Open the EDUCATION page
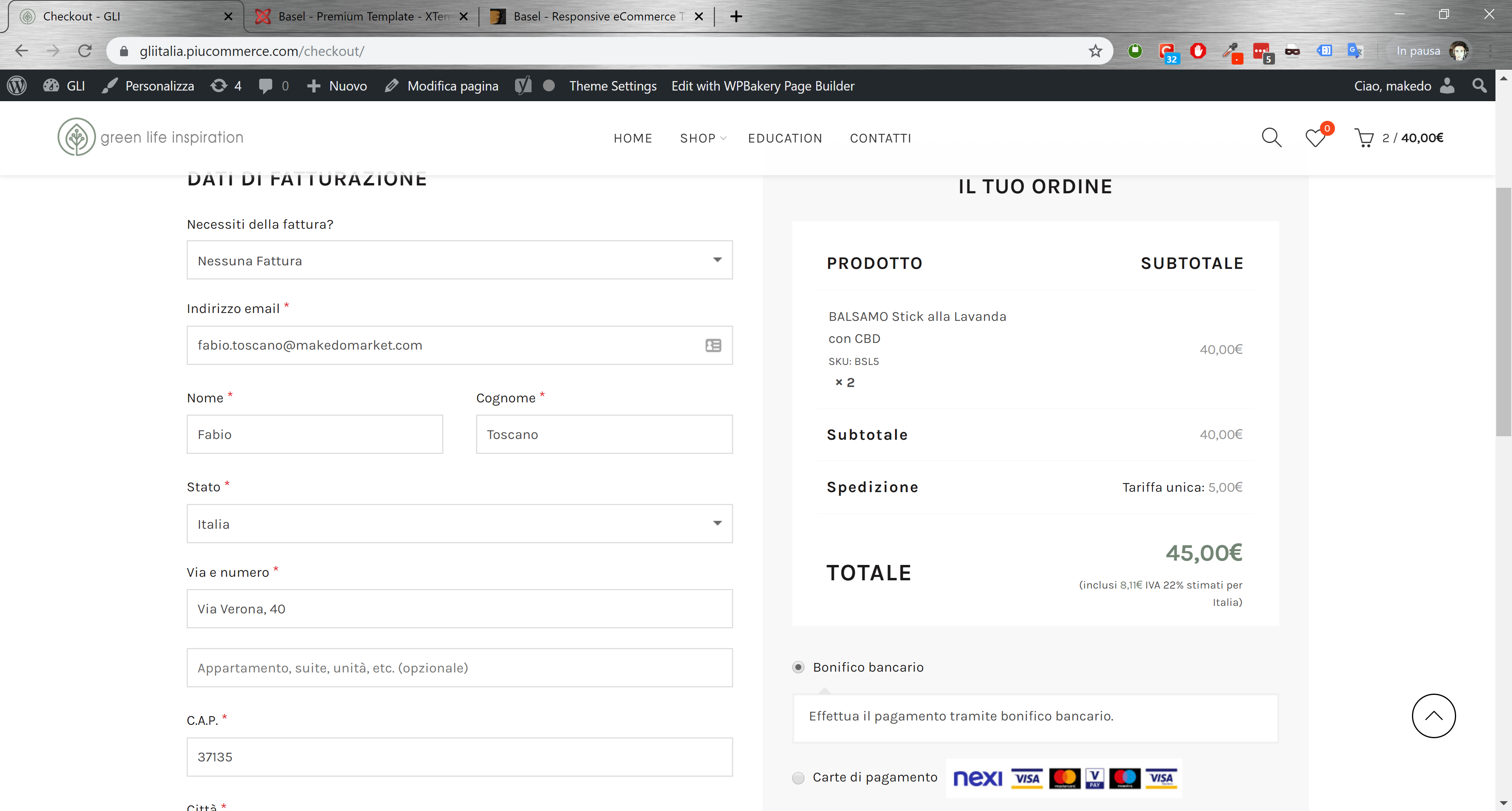This screenshot has height=811, width=1512. pyautogui.click(x=785, y=138)
